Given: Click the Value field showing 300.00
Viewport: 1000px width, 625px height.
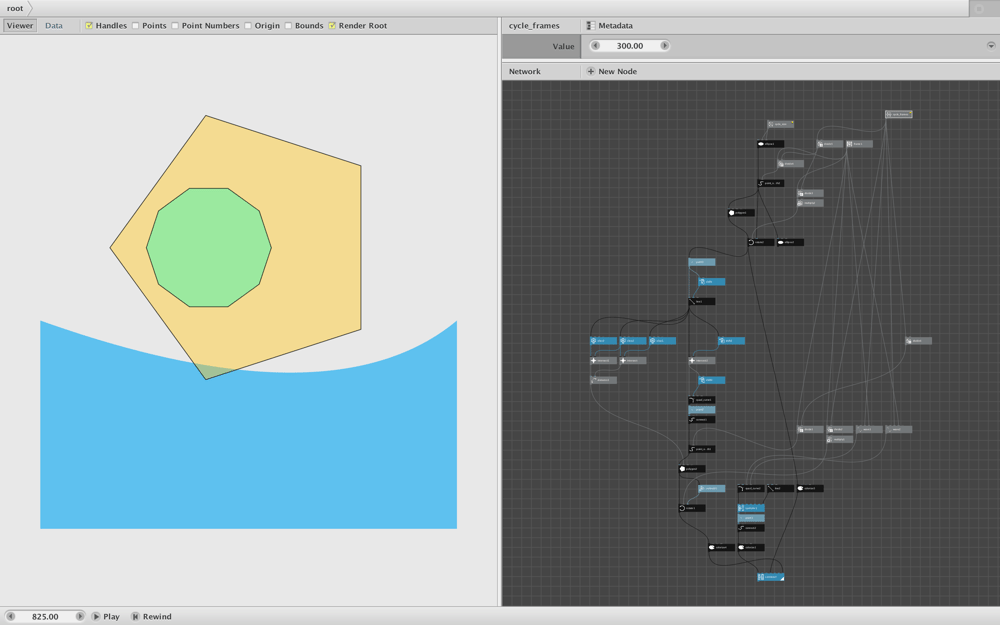Looking at the screenshot, I should click(x=630, y=46).
